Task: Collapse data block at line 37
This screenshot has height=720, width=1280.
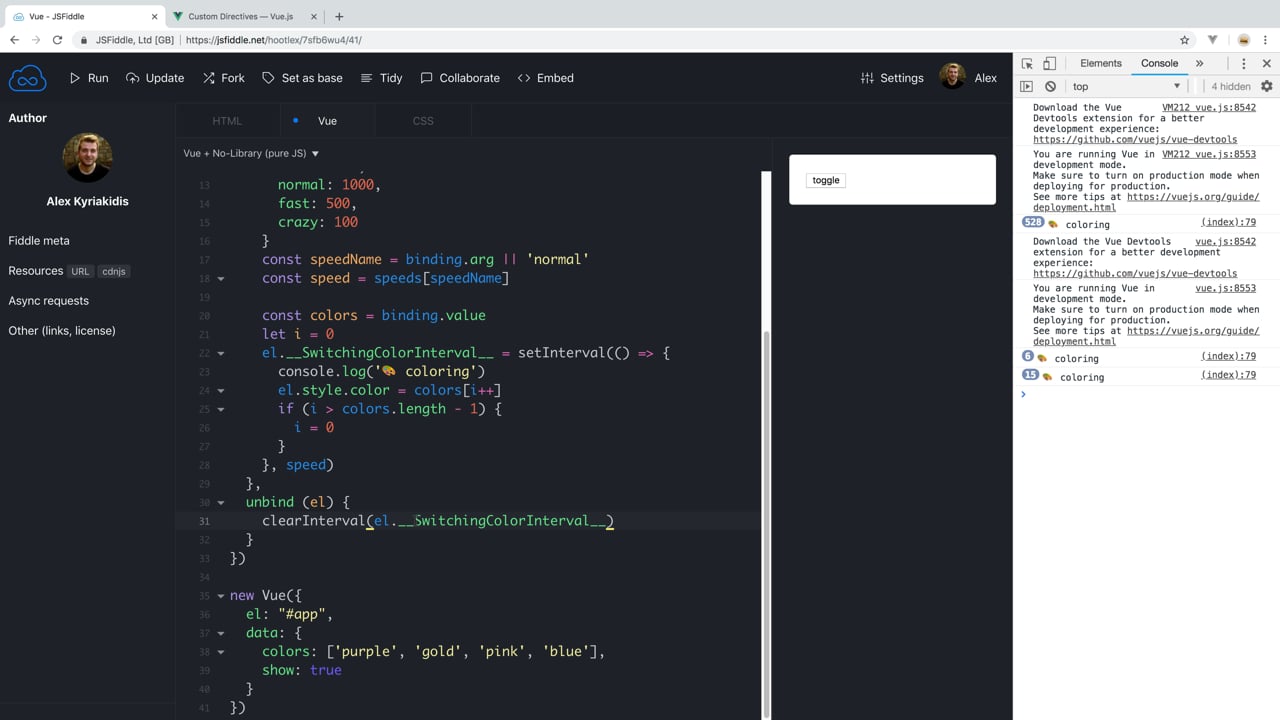Action: pyautogui.click(x=221, y=634)
